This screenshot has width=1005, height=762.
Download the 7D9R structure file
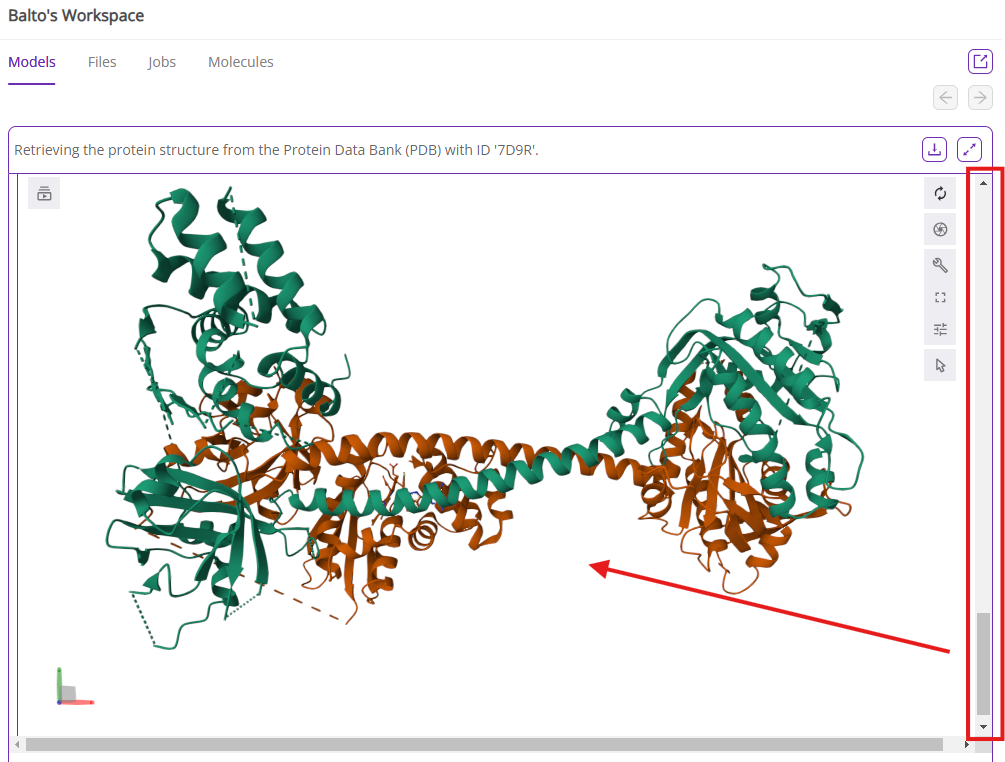[x=934, y=150]
